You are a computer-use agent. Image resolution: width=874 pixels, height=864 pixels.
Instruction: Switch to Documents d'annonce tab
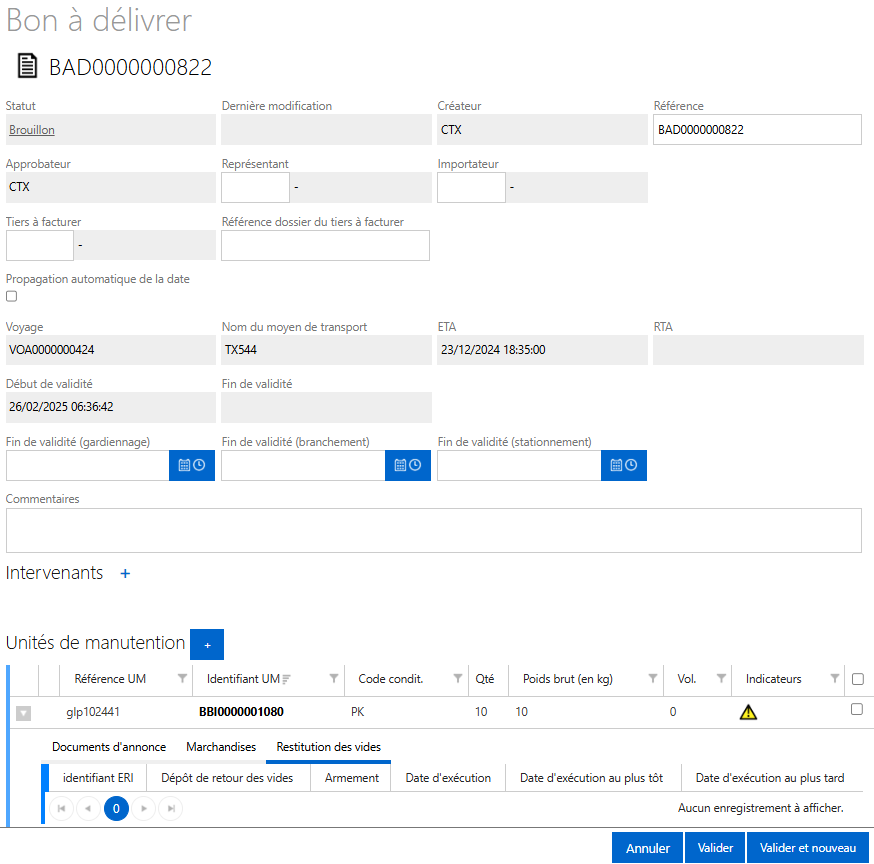coord(109,747)
